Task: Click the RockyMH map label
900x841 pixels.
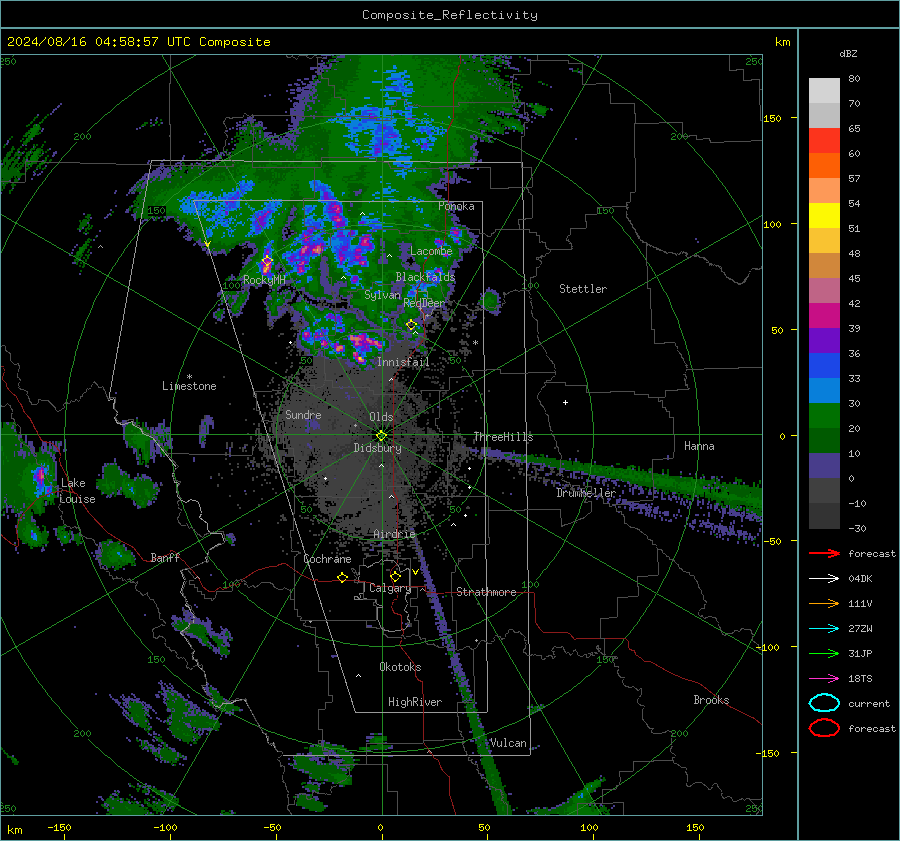Action: tap(264, 280)
